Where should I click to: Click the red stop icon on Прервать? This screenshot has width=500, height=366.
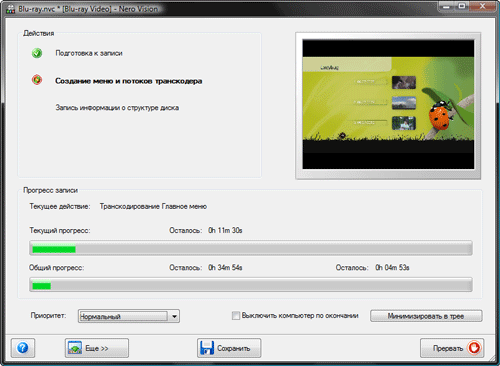474,348
